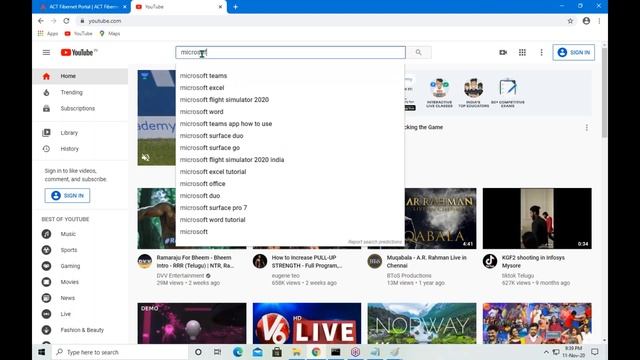Select the suggestion 'microsoft excel tutorial'
Screen dimensions: 640x360
tap(290, 172)
